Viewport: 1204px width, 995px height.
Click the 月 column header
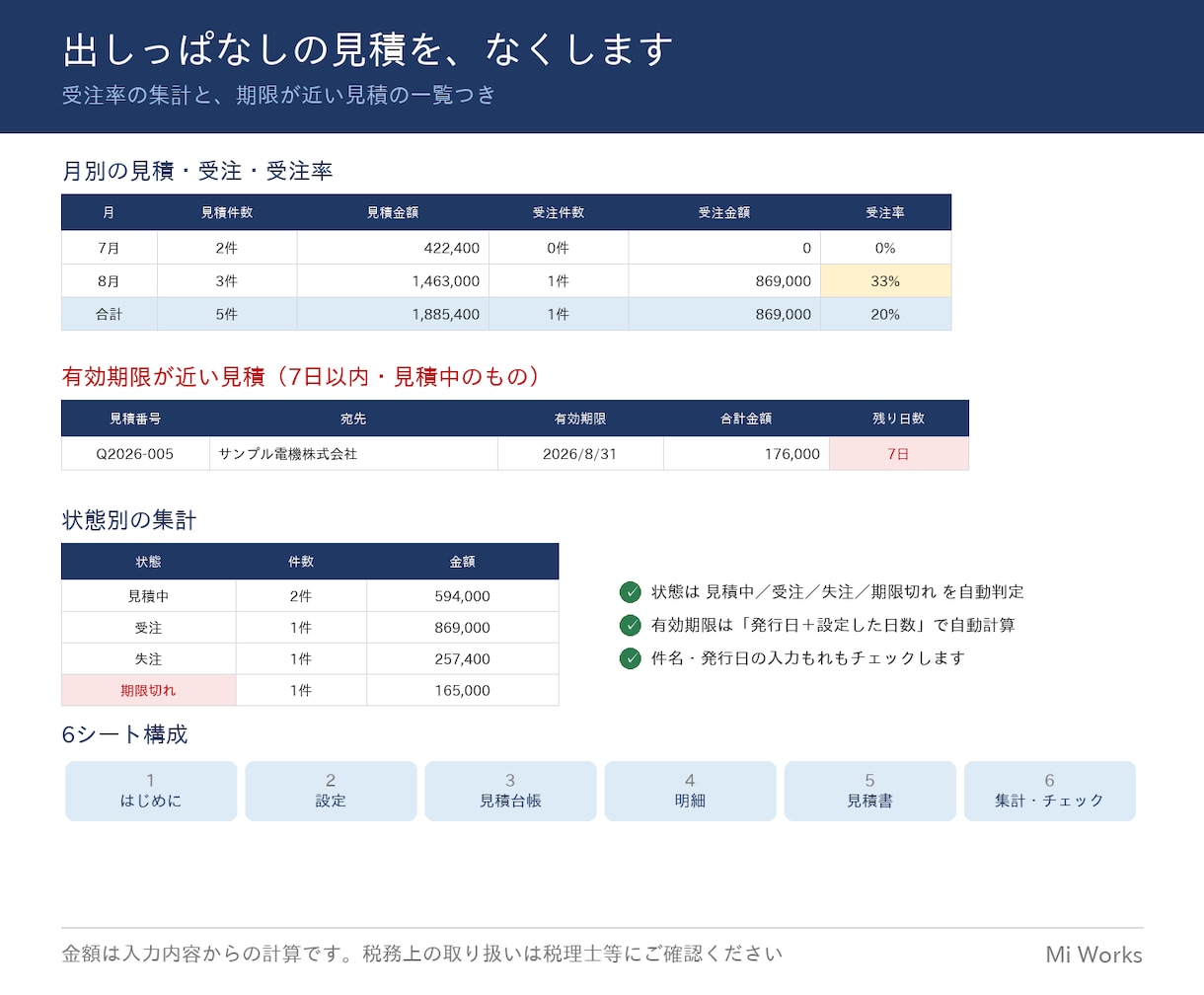pos(110,212)
